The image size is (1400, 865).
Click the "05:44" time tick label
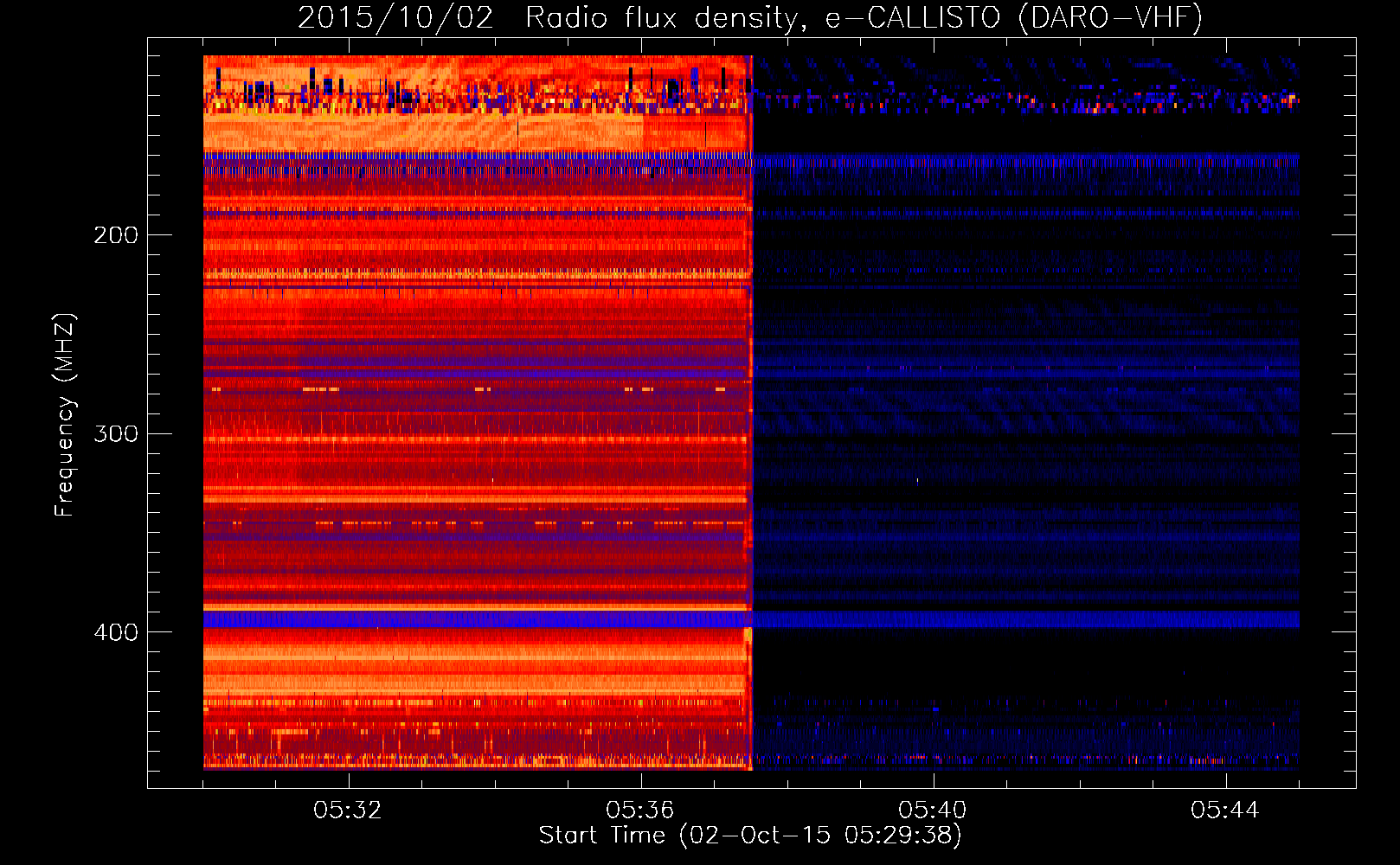[x=1225, y=810]
